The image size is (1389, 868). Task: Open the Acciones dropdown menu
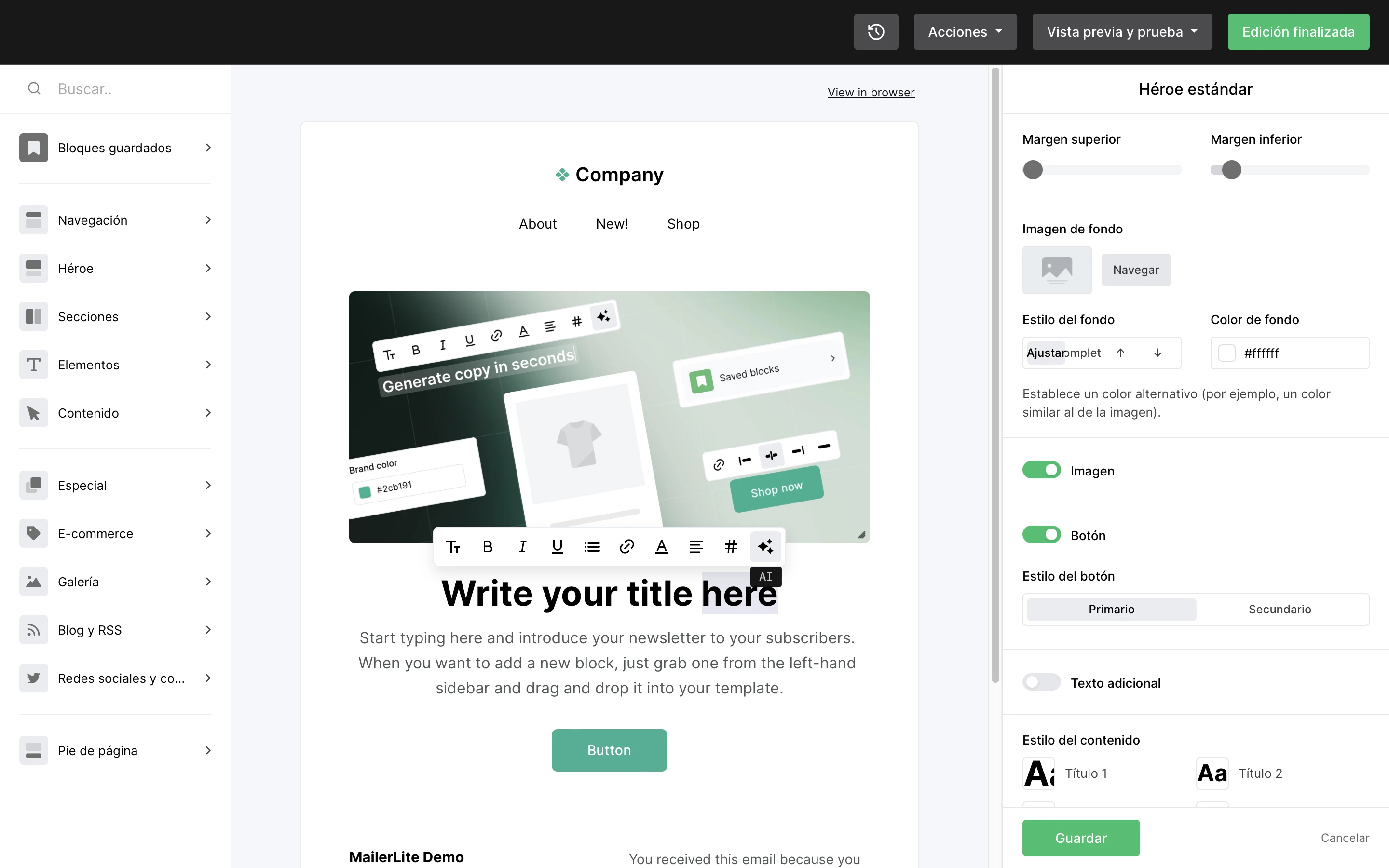[x=965, y=31]
